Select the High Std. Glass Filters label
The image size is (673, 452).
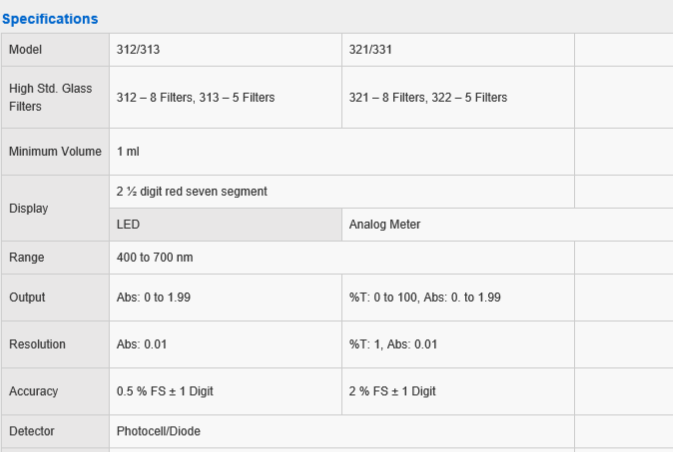pyautogui.click(x=55, y=97)
